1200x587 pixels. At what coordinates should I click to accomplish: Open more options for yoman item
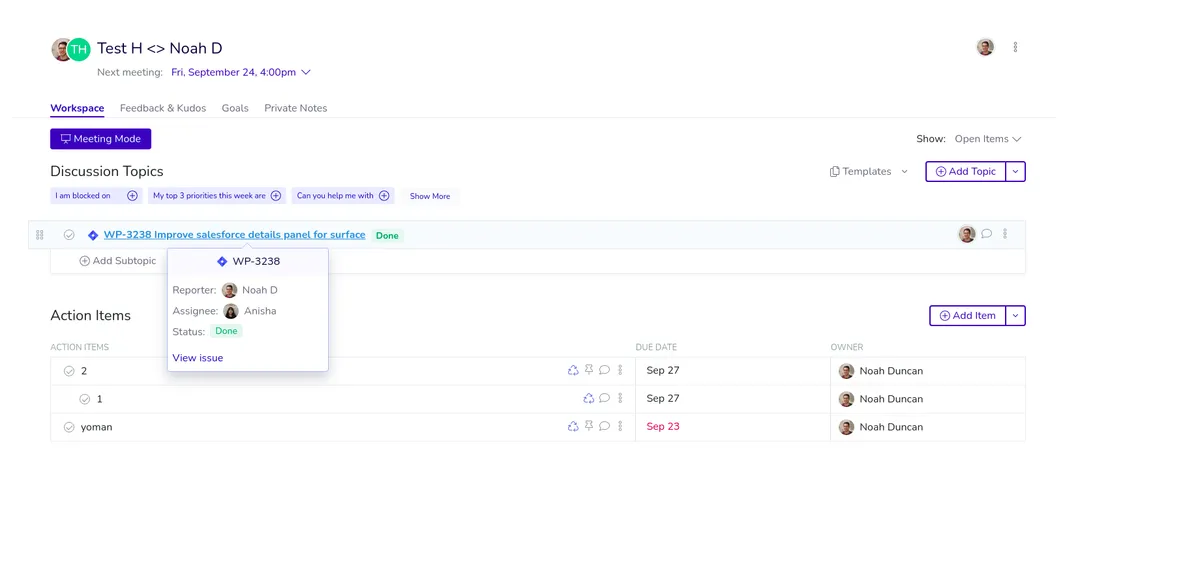(x=620, y=426)
